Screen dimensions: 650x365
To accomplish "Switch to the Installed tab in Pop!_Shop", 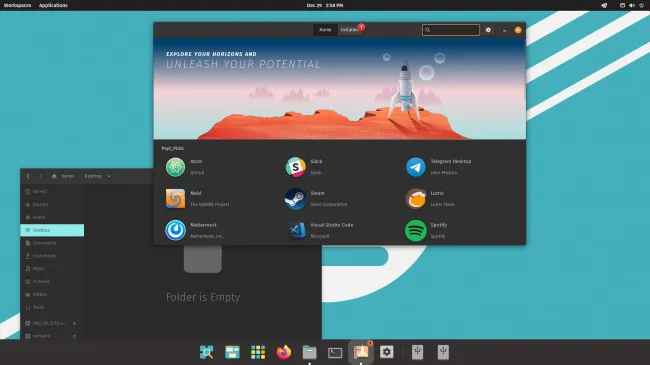I will coord(350,30).
